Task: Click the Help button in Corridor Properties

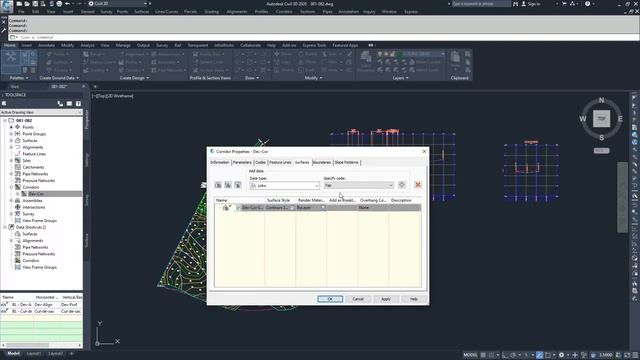Action: [413, 299]
